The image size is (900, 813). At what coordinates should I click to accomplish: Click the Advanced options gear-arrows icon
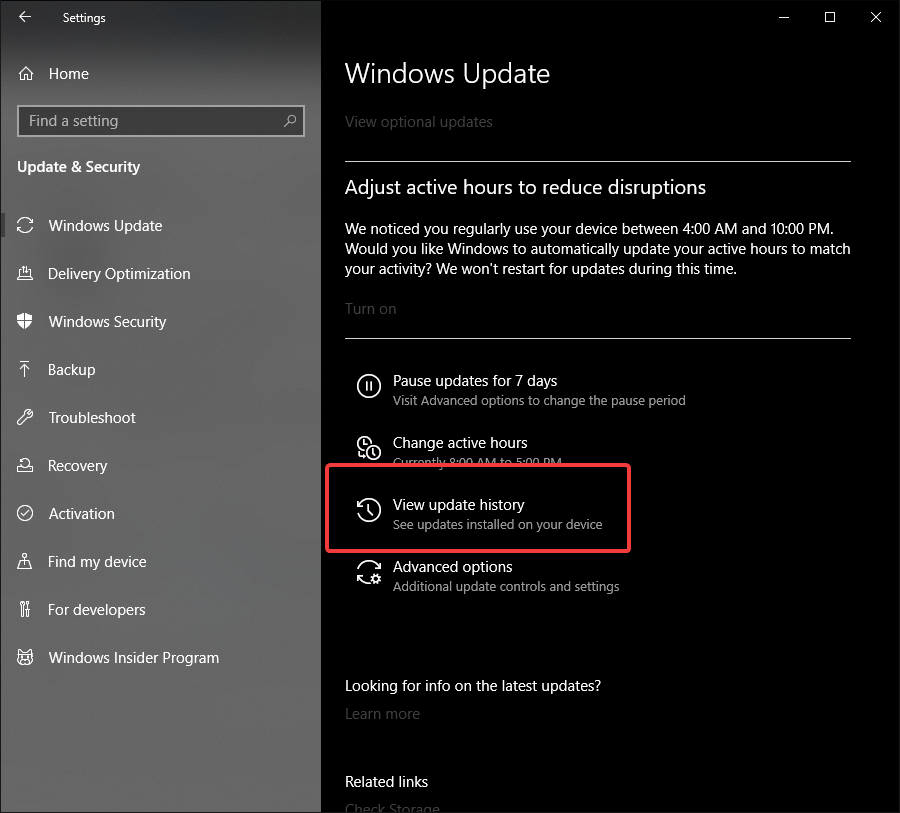pyautogui.click(x=368, y=572)
